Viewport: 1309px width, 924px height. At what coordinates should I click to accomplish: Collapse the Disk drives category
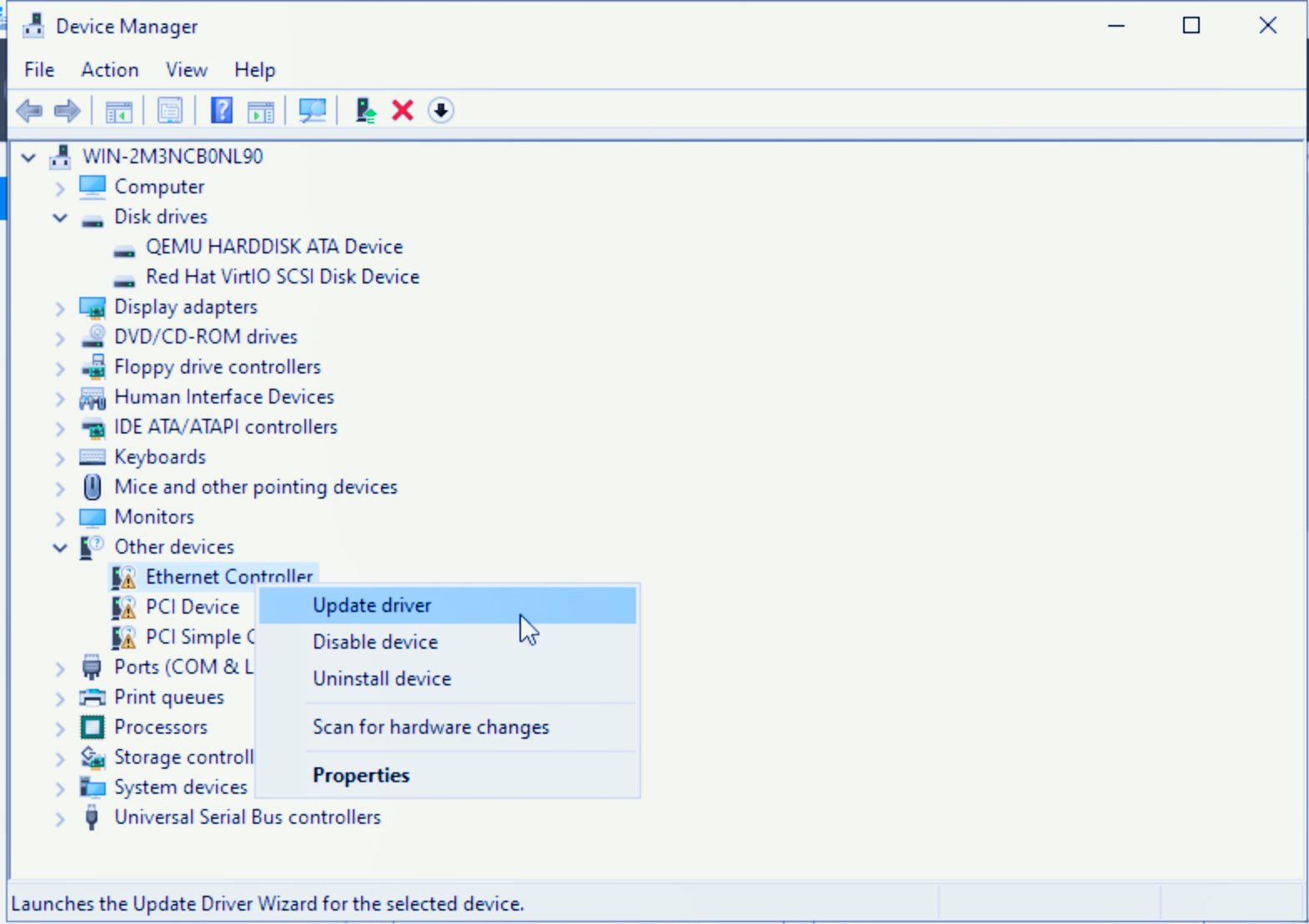point(60,218)
